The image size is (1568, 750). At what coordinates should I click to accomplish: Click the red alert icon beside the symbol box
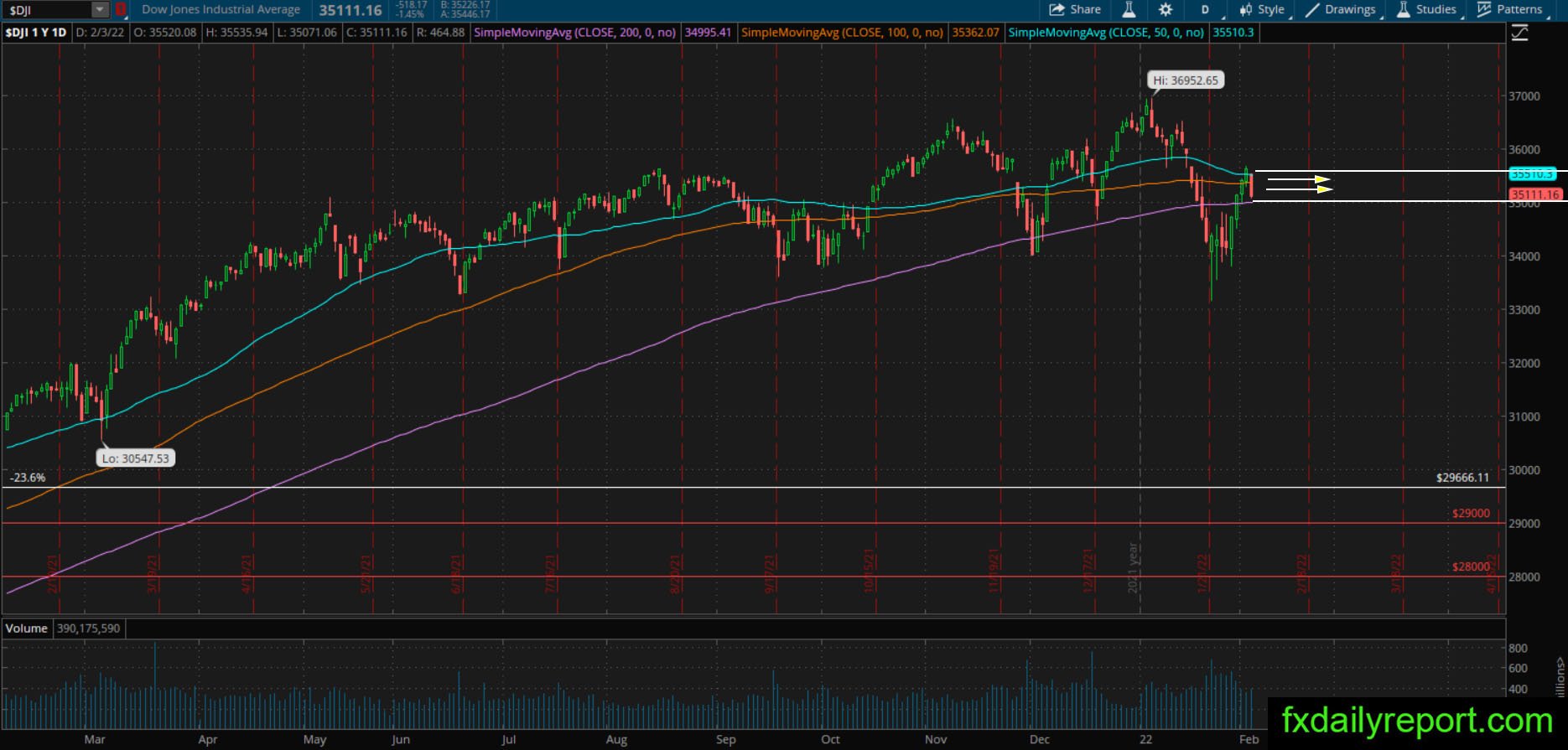pyautogui.click(x=121, y=10)
